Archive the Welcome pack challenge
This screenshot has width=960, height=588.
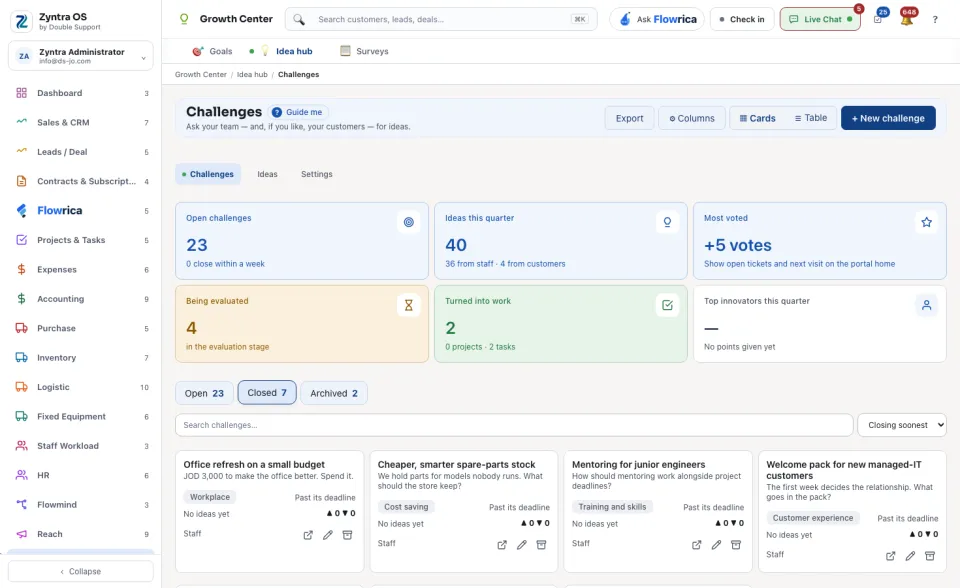coord(929,556)
